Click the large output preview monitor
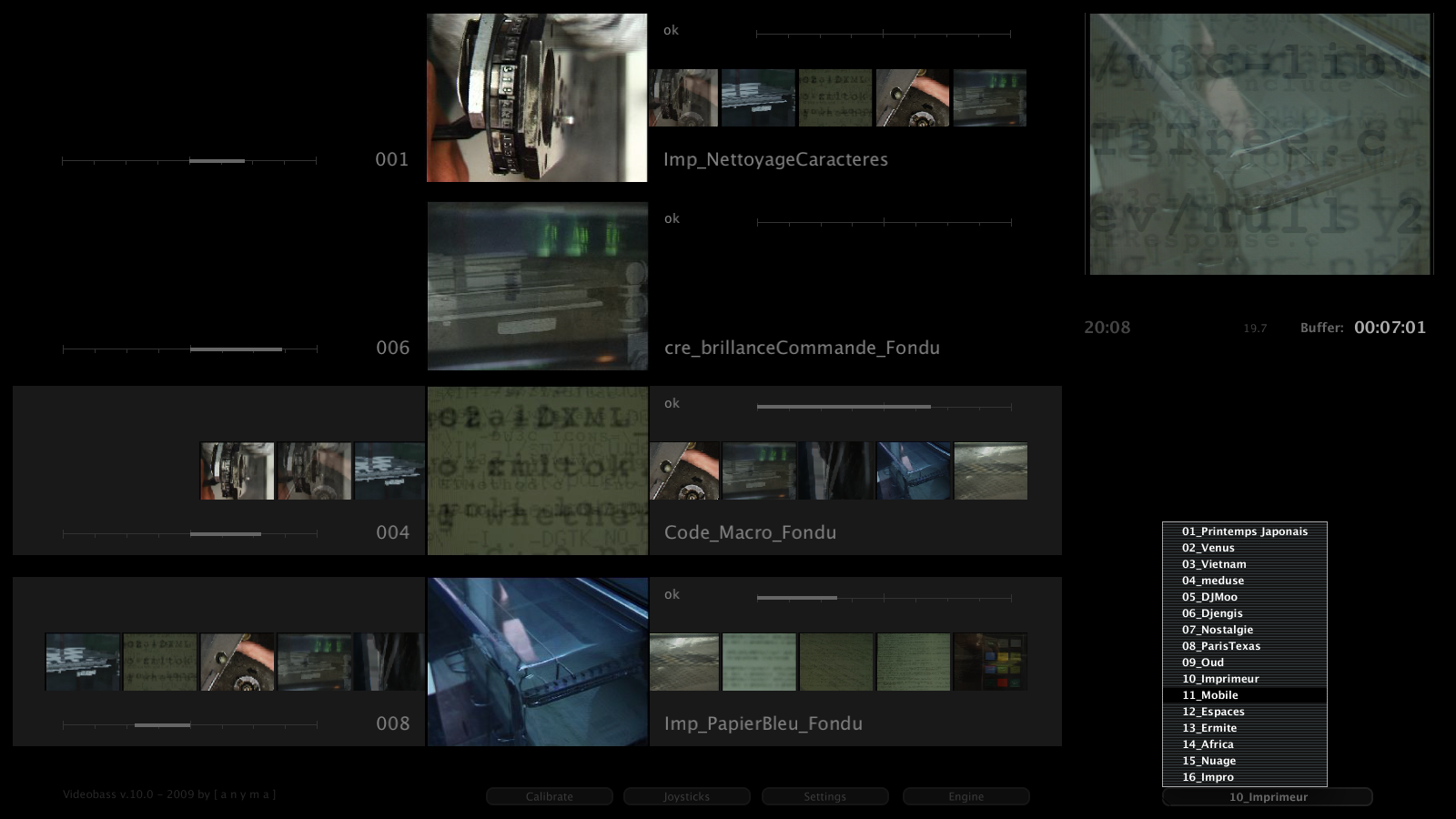This screenshot has height=819, width=1456. click(1259, 144)
